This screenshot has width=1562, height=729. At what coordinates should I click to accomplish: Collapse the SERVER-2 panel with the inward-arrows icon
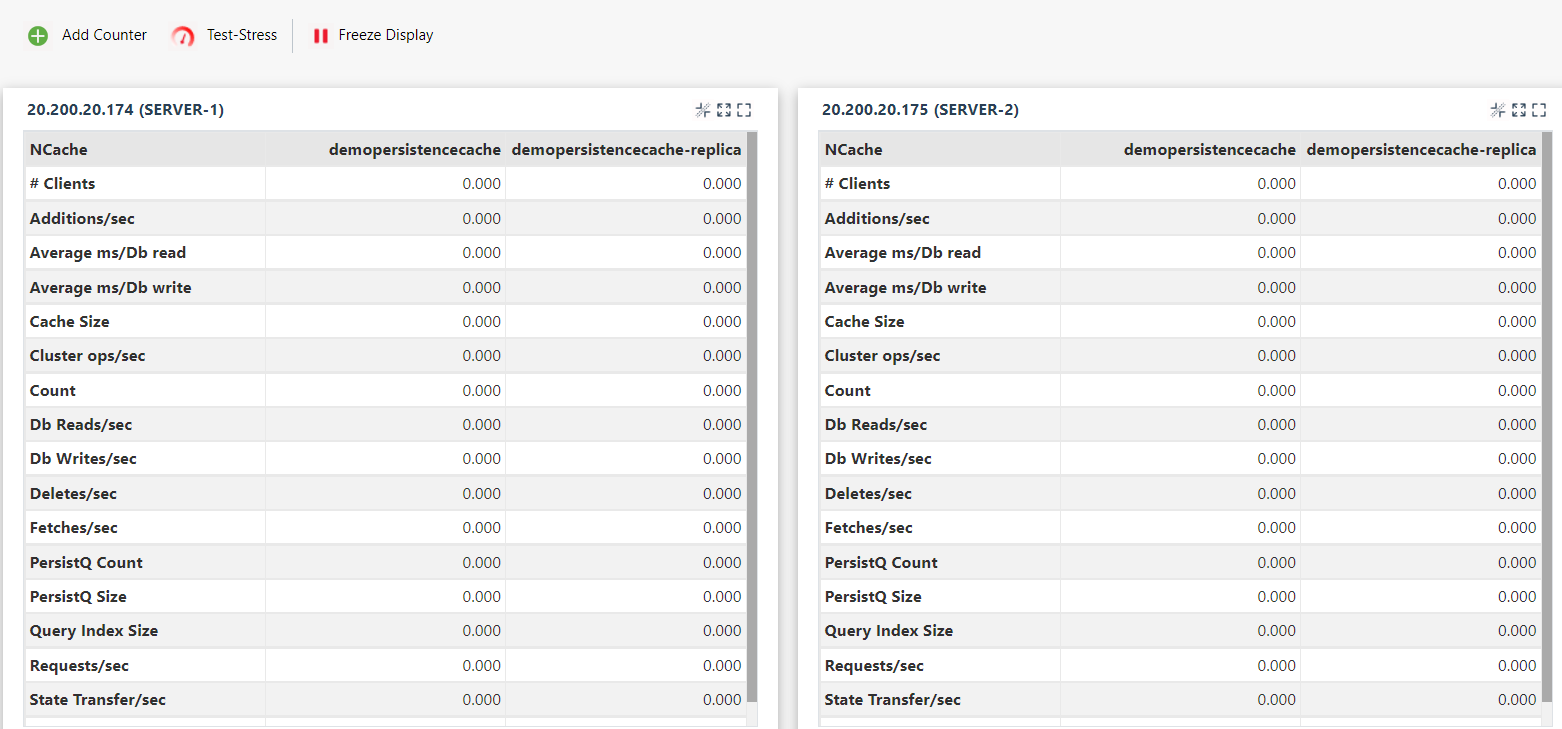pyautogui.click(x=1498, y=110)
